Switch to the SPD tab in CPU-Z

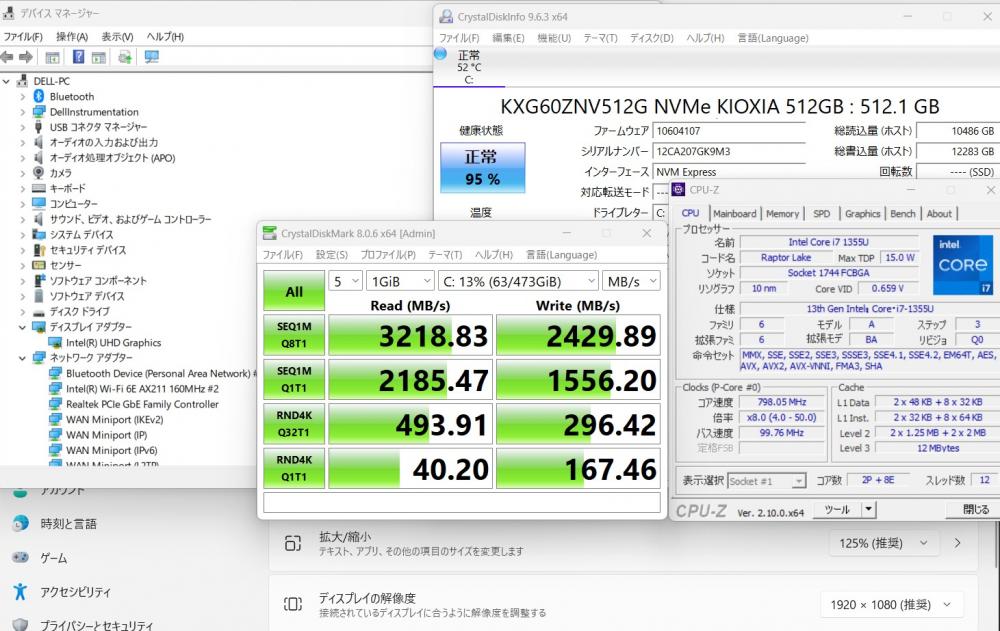pos(821,214)
